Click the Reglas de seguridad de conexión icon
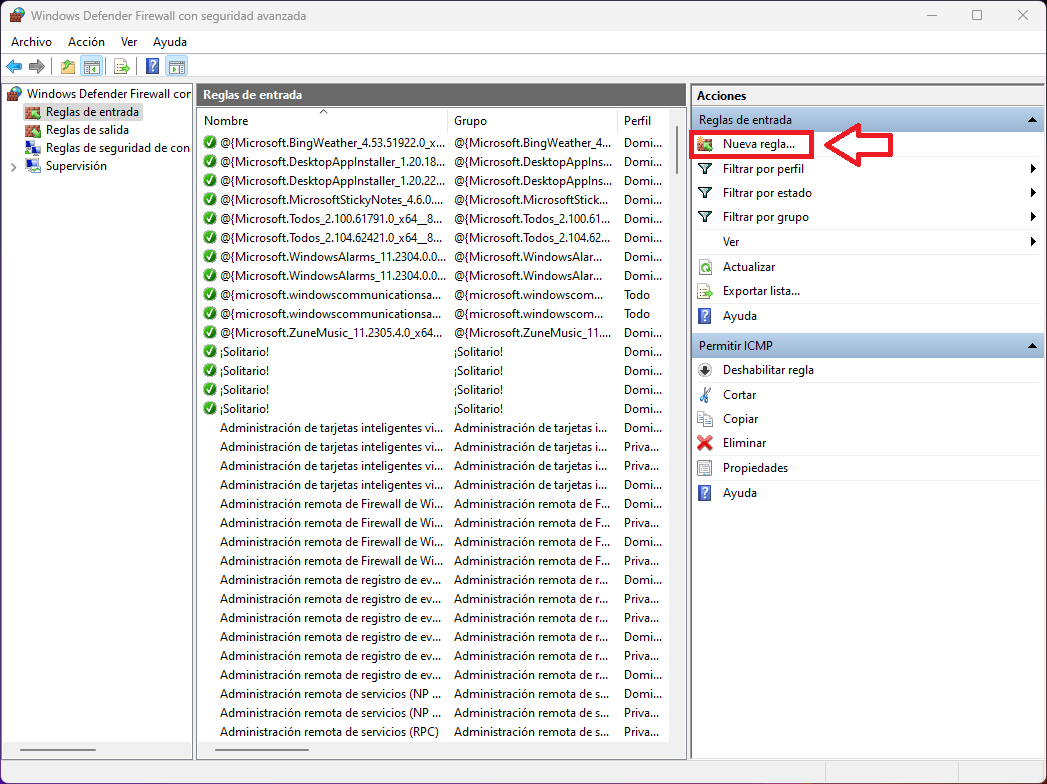Image resolution: width=1047 pixels, height=784 pixels. pos(33,148)
